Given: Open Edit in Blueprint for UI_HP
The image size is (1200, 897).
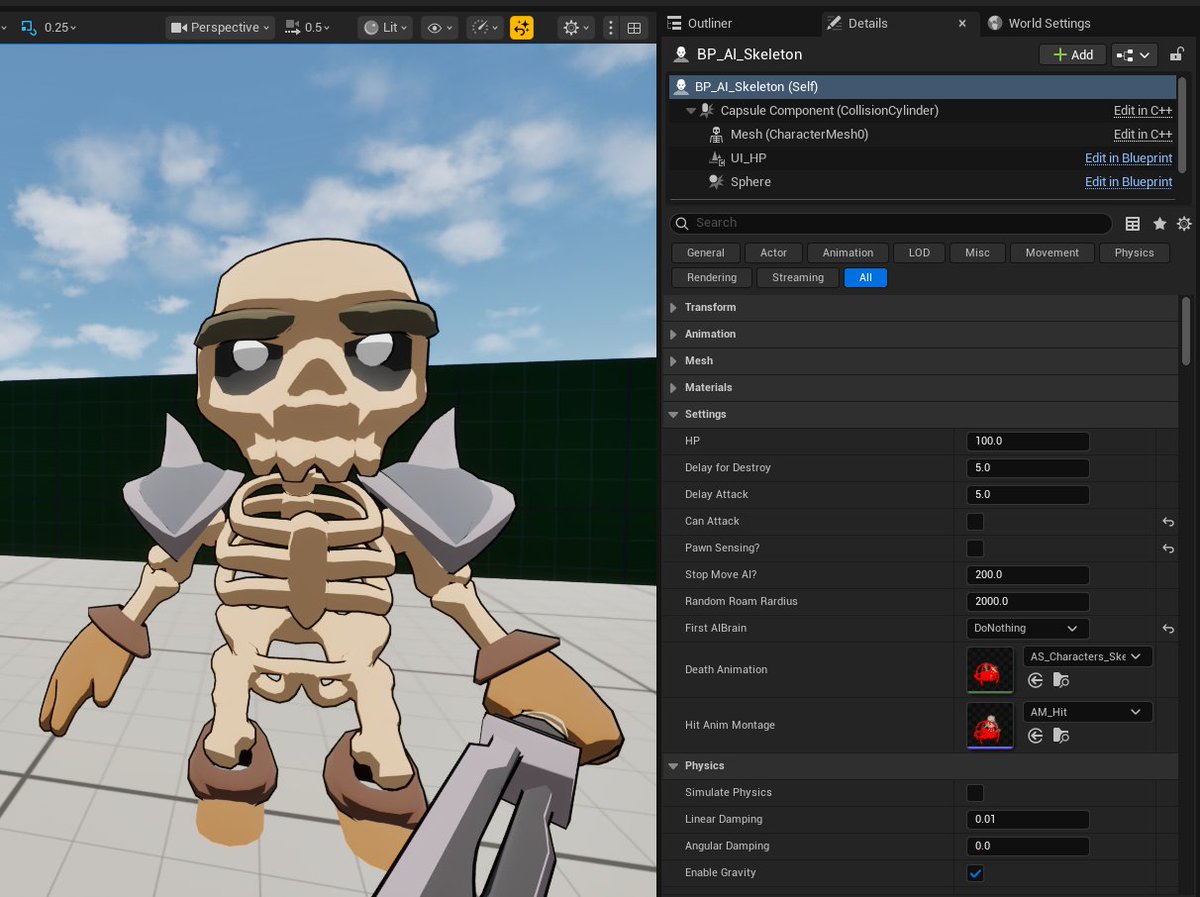Looking at the screenshot, I should pyautogui.click(x=1128, y=158).
